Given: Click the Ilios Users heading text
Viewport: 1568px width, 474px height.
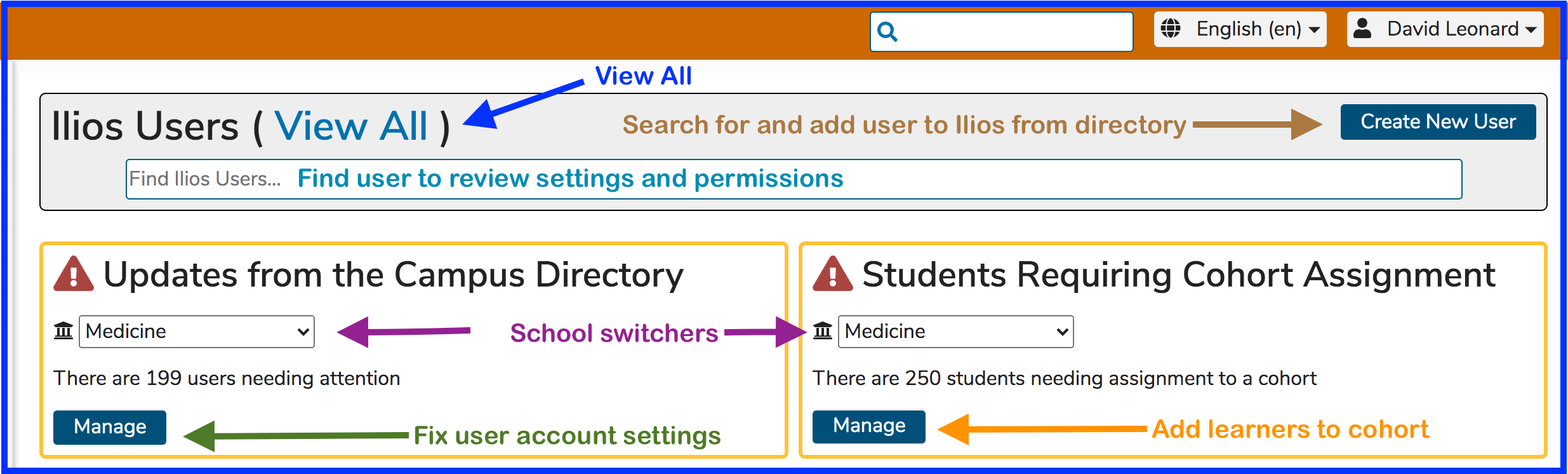Looking at the screenshot, I should pyautogui.click(x=145, y=126).
